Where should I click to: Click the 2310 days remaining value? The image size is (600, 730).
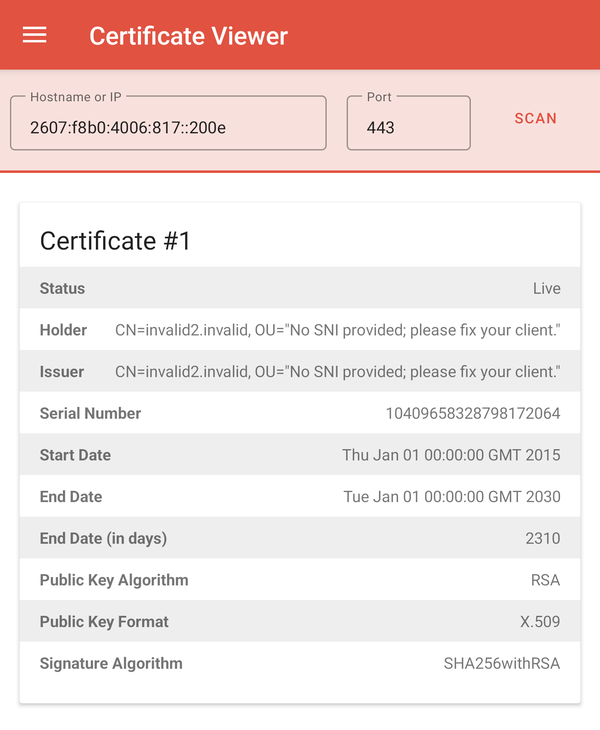tap(542, 538)
